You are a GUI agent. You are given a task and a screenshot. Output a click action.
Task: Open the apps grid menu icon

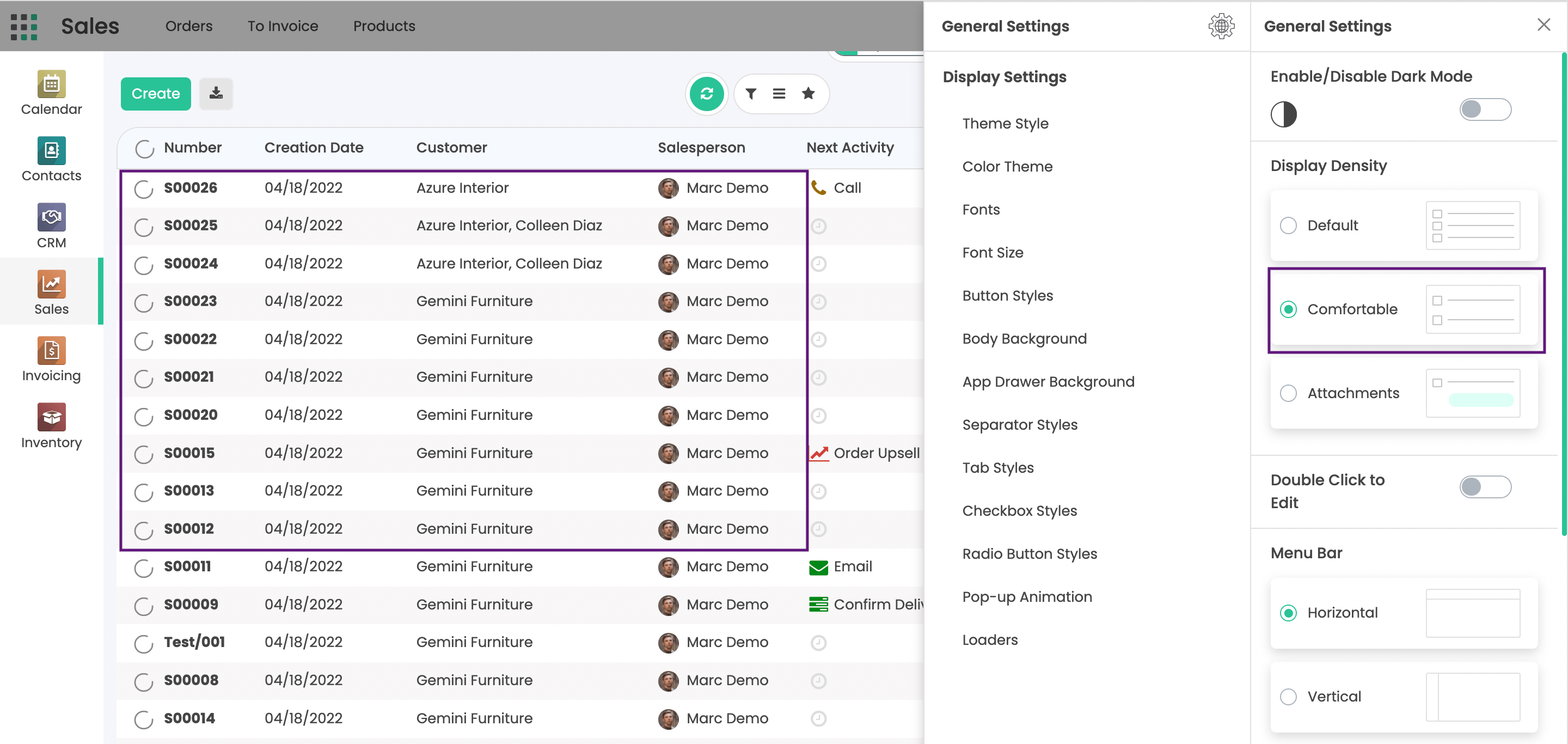(24, 26)
